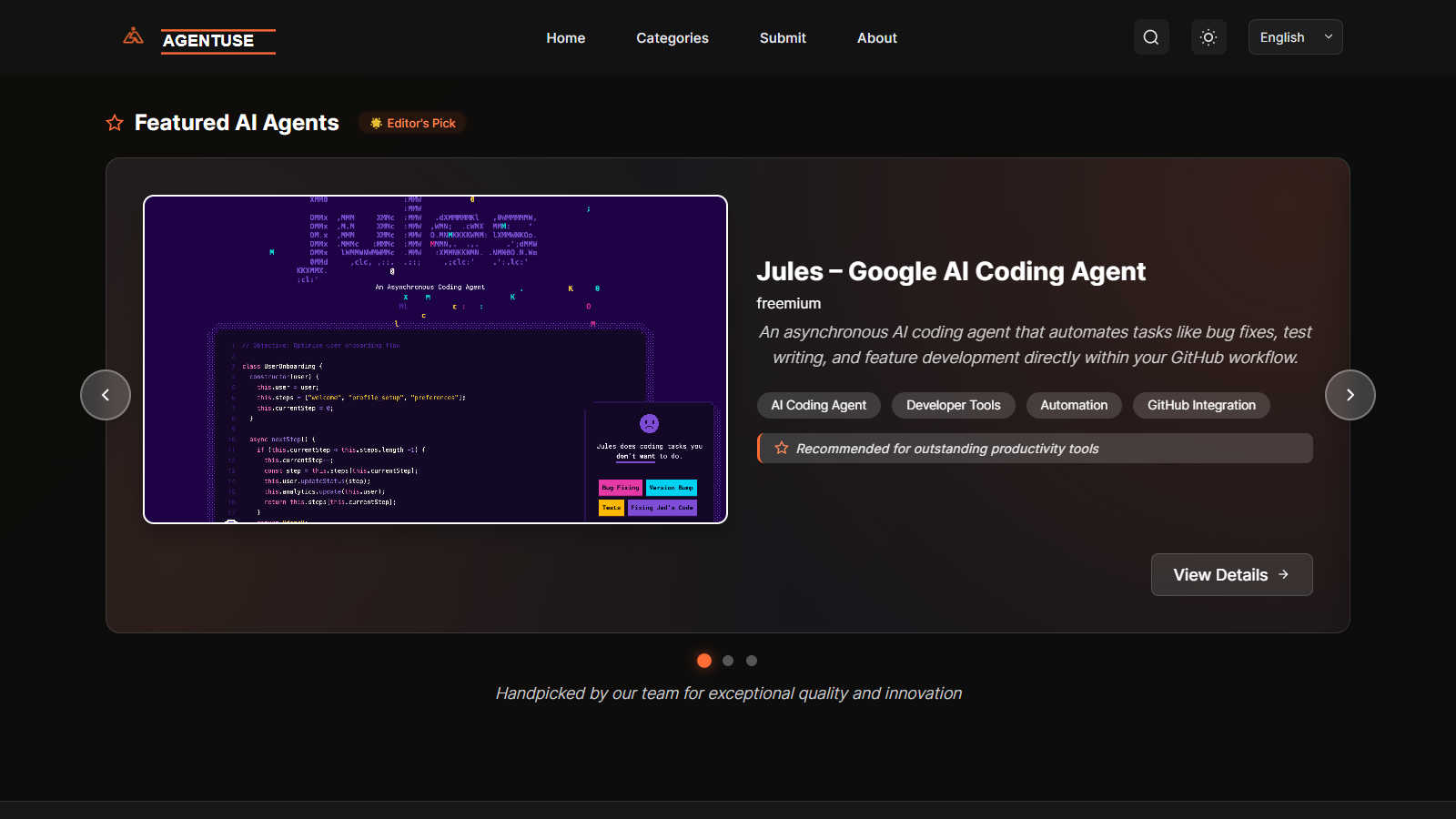
Task: Toggle light/dark theme sun icon
Action: pos(1208,37)
